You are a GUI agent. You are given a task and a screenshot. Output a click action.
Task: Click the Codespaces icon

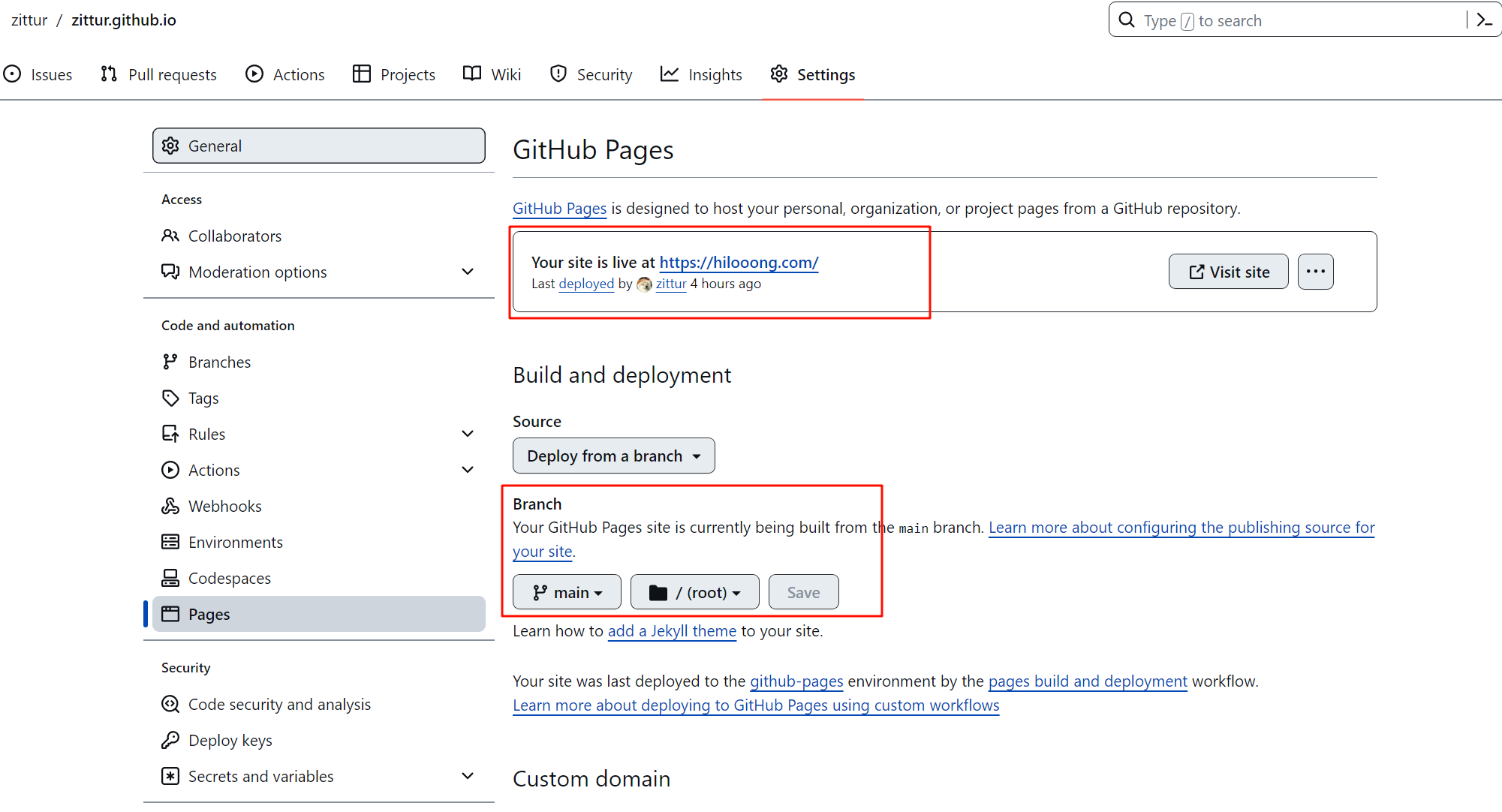click(170, 578)
